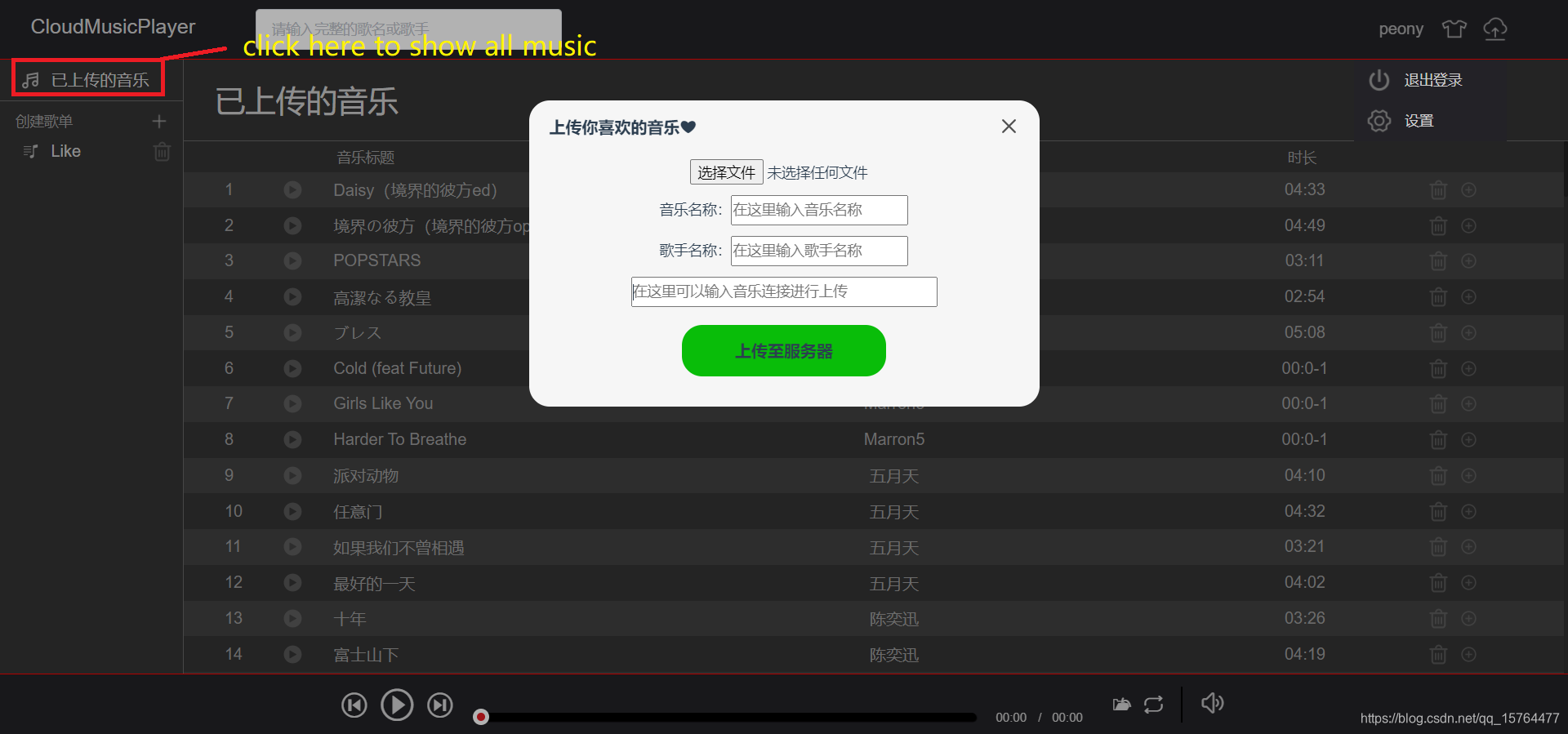
Task: Click the peony username
Action: [1401, 29]
